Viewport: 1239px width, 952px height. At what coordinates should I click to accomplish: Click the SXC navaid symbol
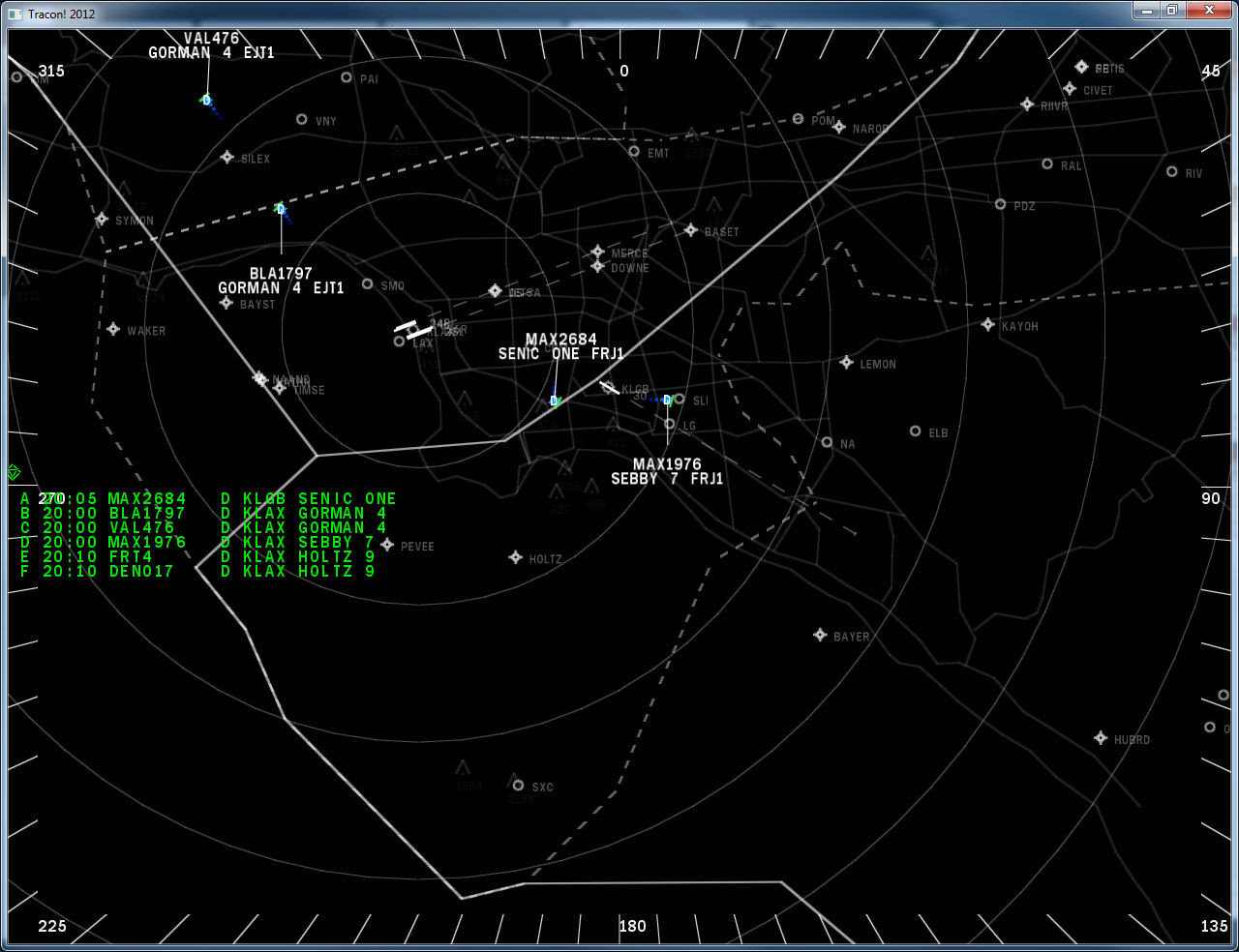(x=519, y=786)
